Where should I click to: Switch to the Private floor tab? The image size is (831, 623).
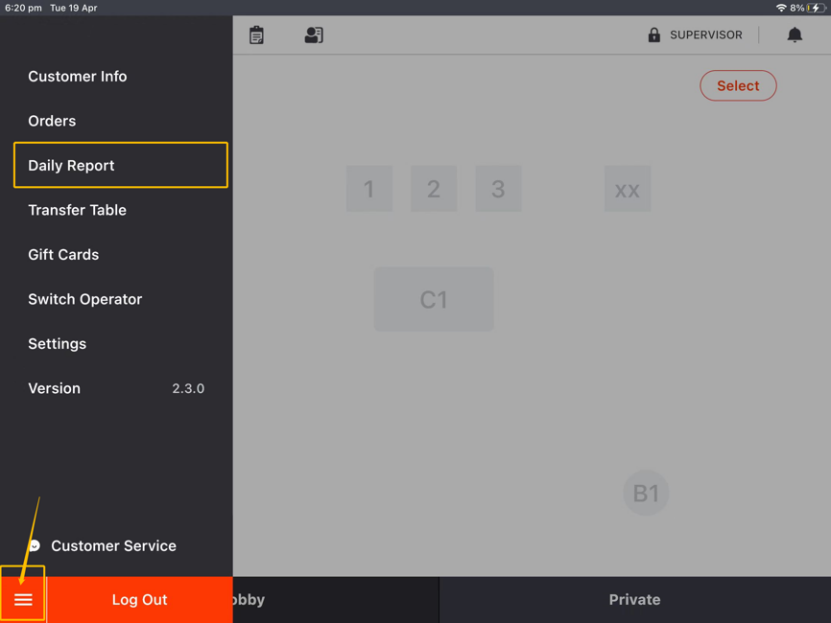pos(634,600)
